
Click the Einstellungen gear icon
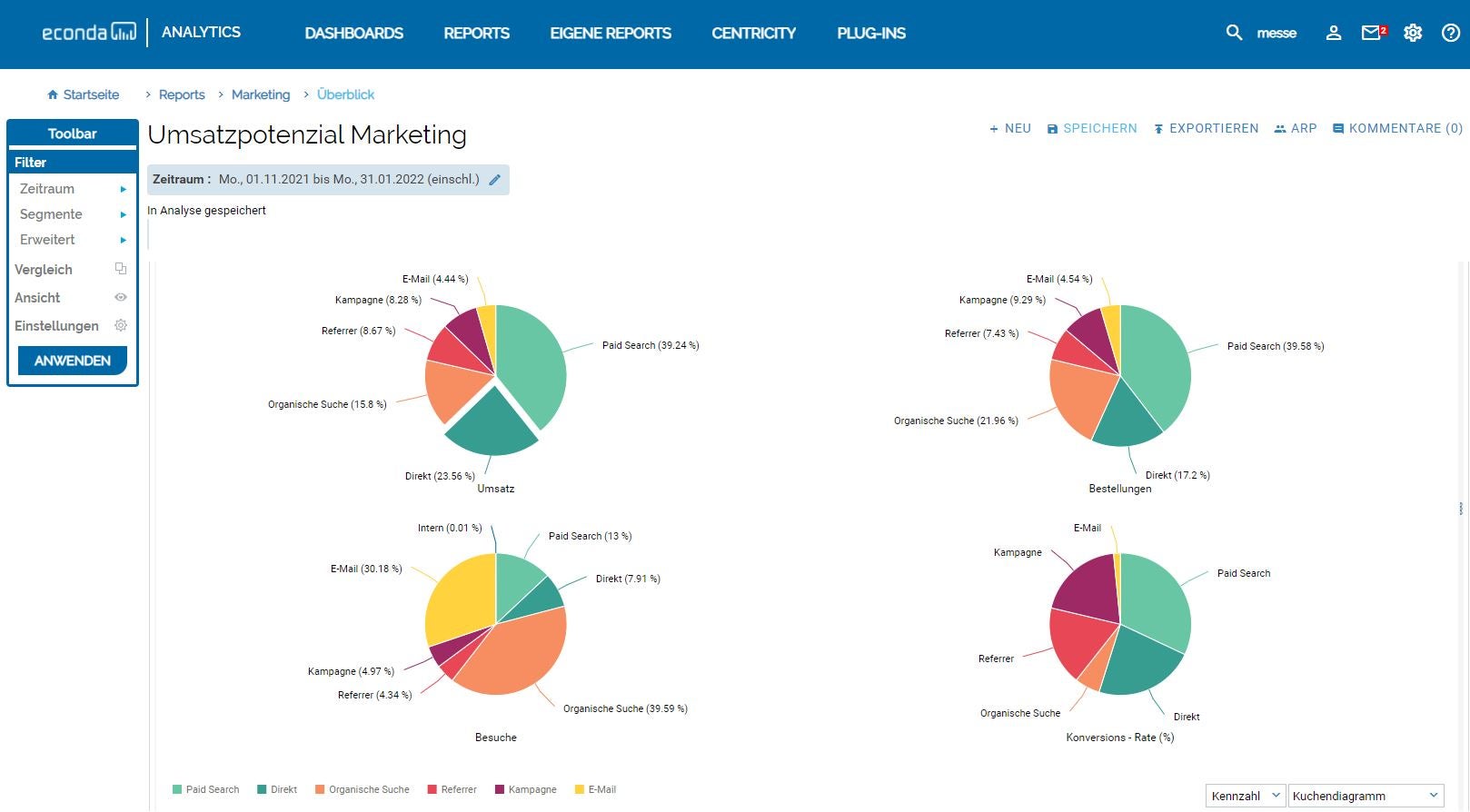click(121, 325)
